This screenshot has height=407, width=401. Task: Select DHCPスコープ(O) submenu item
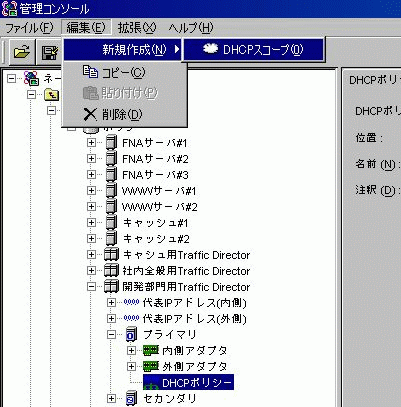(253, 50)
